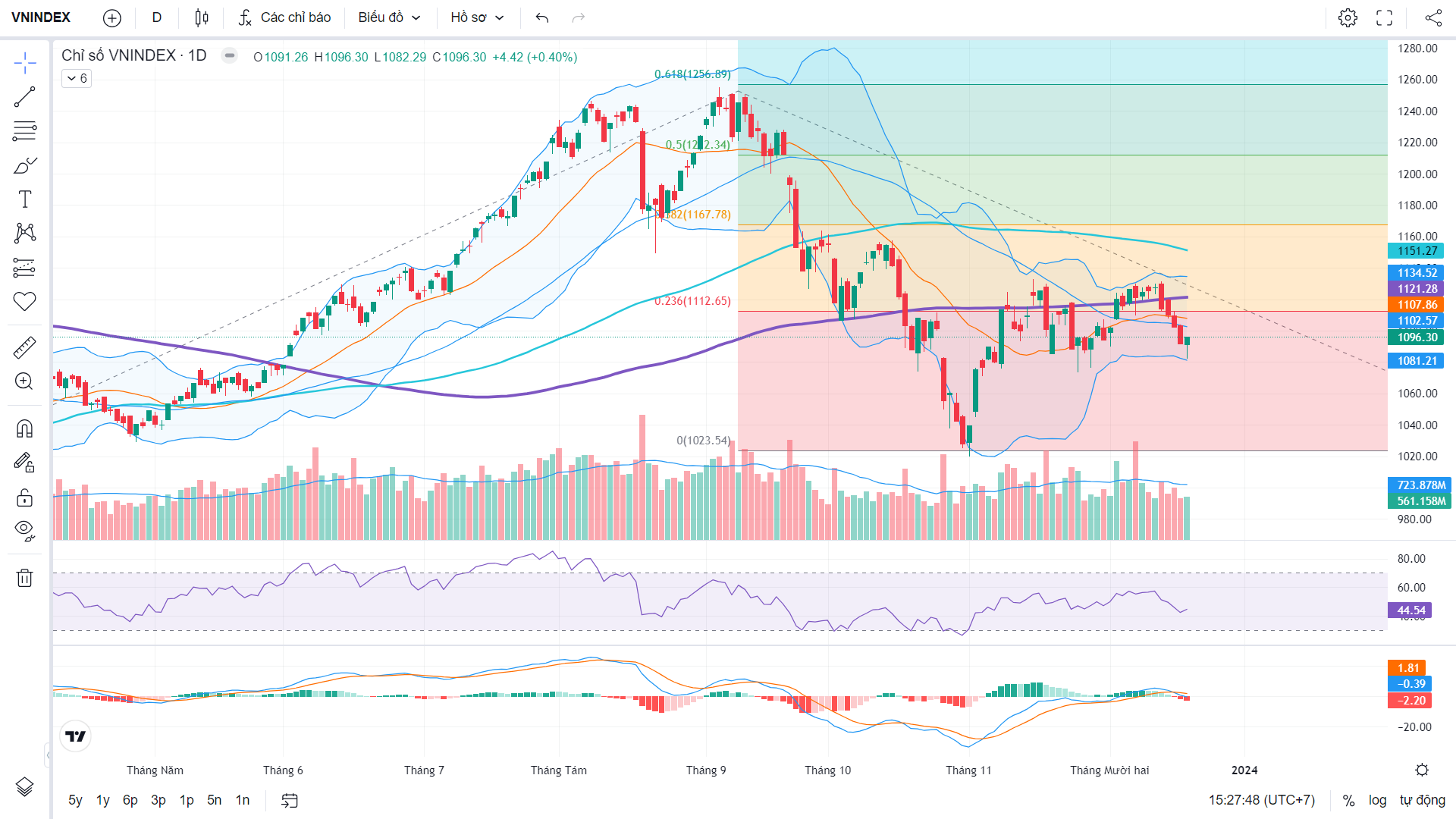Remove drawings with the trash icon
The height and width of the screenshot is (819, 1456).
[x=24, y=578]
